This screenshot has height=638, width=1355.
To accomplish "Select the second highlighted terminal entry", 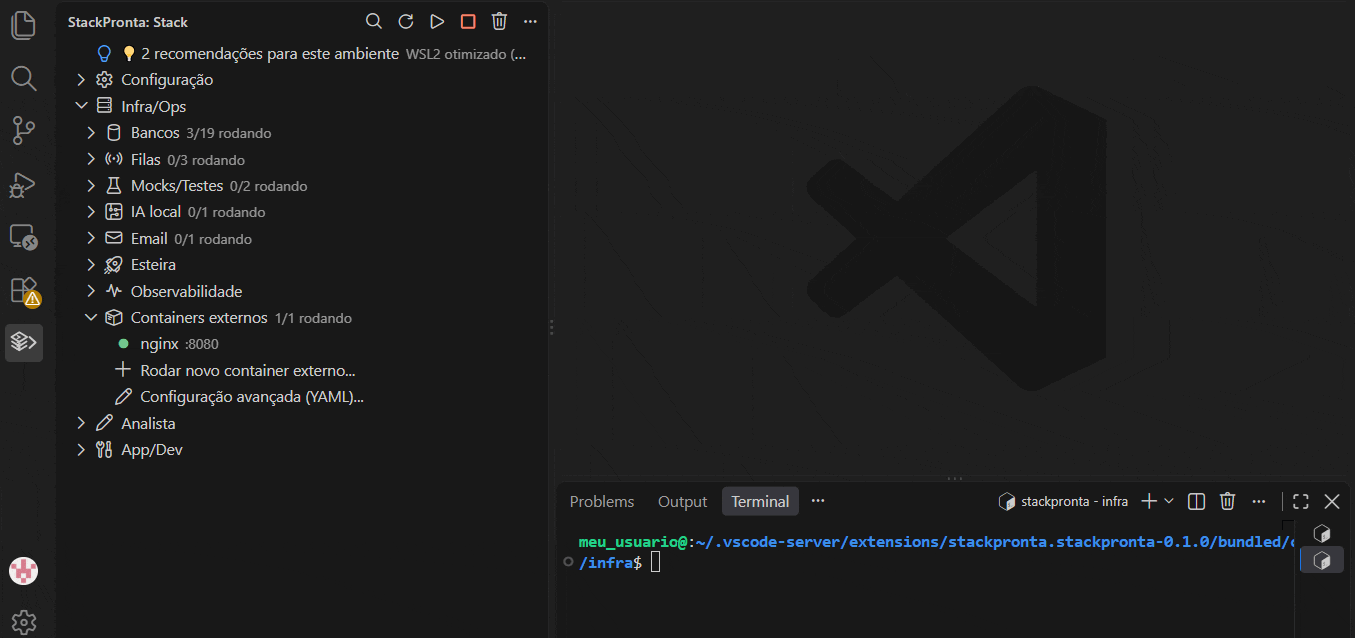I will 1322,560.
